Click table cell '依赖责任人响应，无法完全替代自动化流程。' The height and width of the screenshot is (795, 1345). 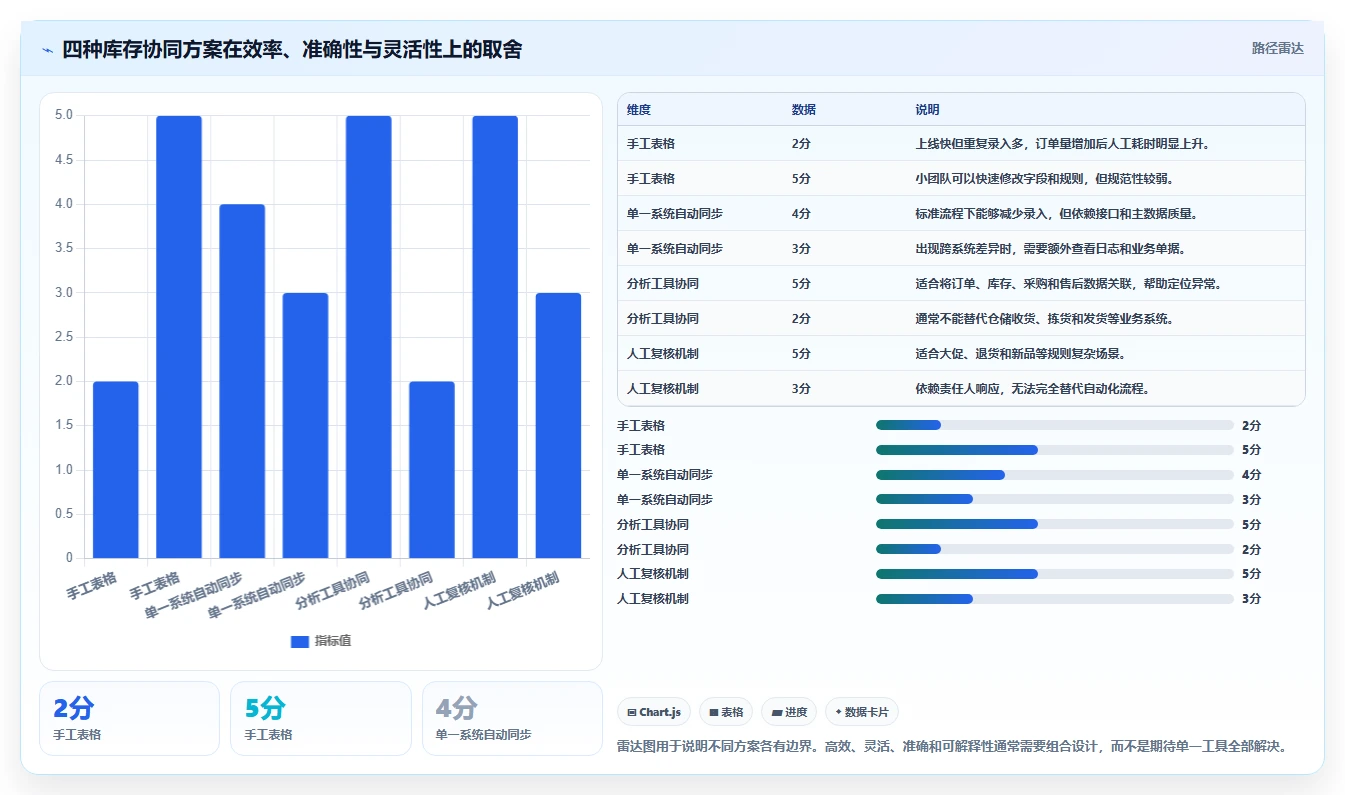1032,389
